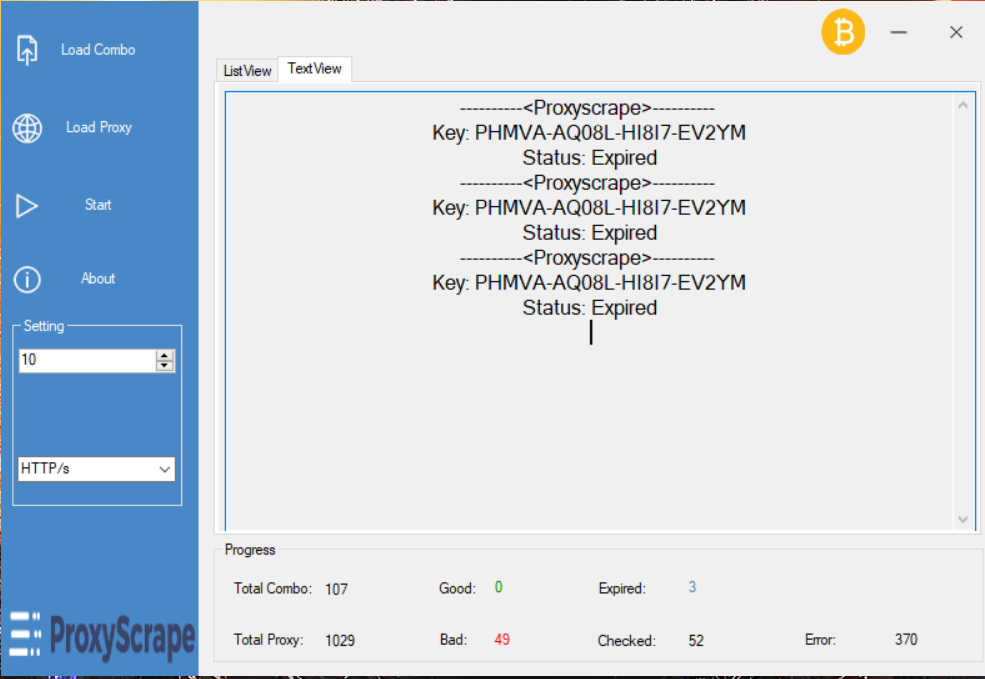Click the thread count field showing 10
The image size is (985, 679).
click(87, 361)
